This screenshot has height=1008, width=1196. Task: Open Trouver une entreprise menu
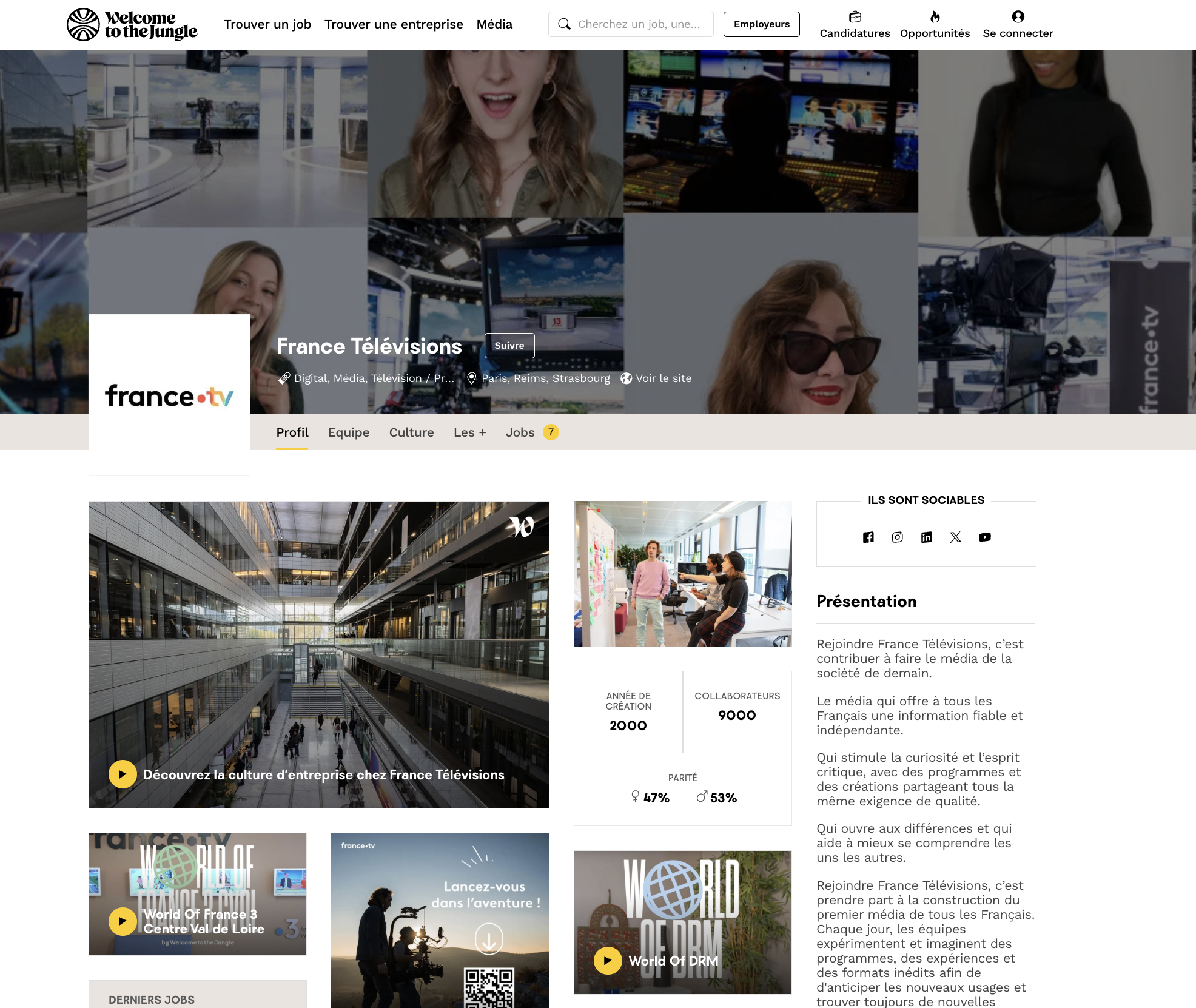394,24
